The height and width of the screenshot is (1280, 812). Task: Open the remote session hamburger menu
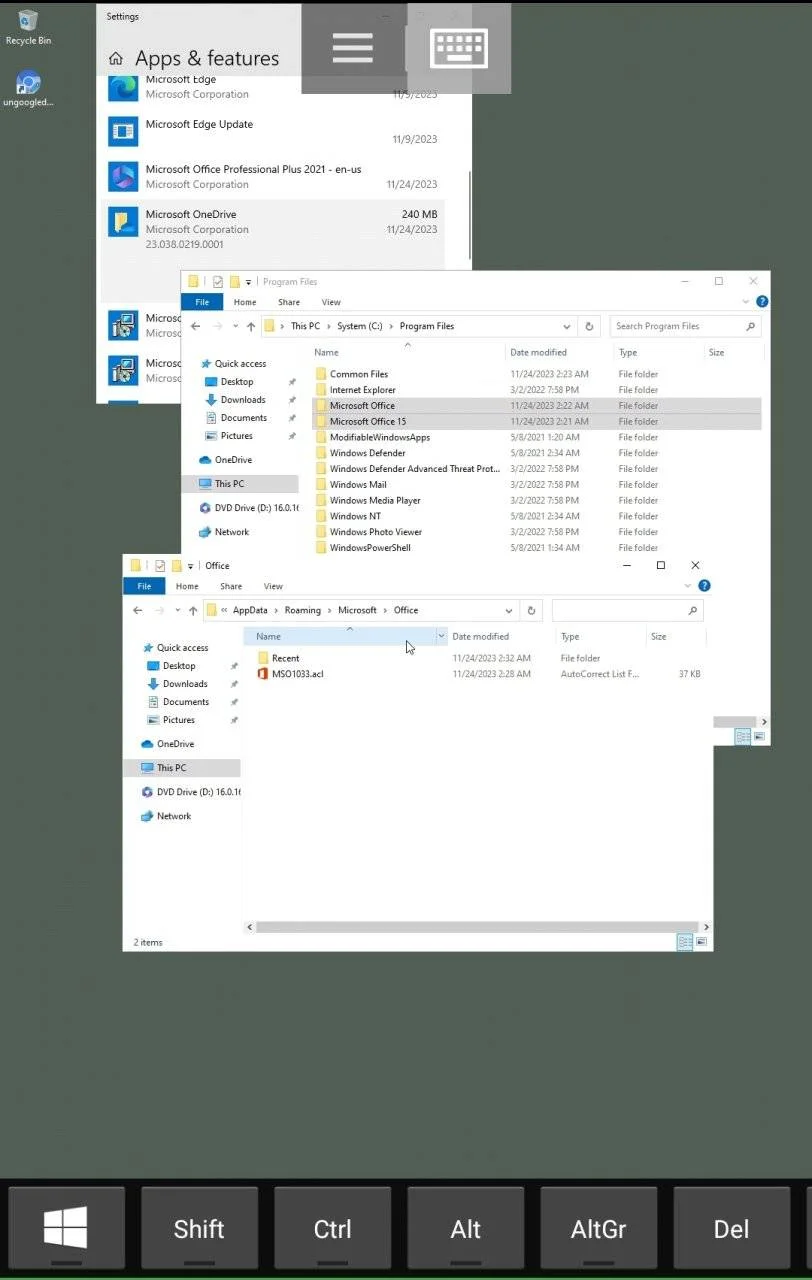(x=352, y=48)
